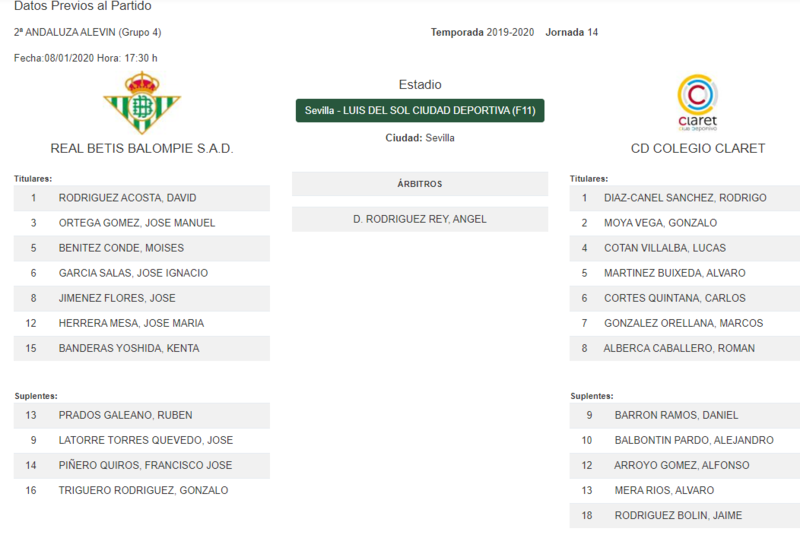Select substitute BALBONTIN PARDO, ALEJANDRO
800x557 pixels.
[685, 440]
